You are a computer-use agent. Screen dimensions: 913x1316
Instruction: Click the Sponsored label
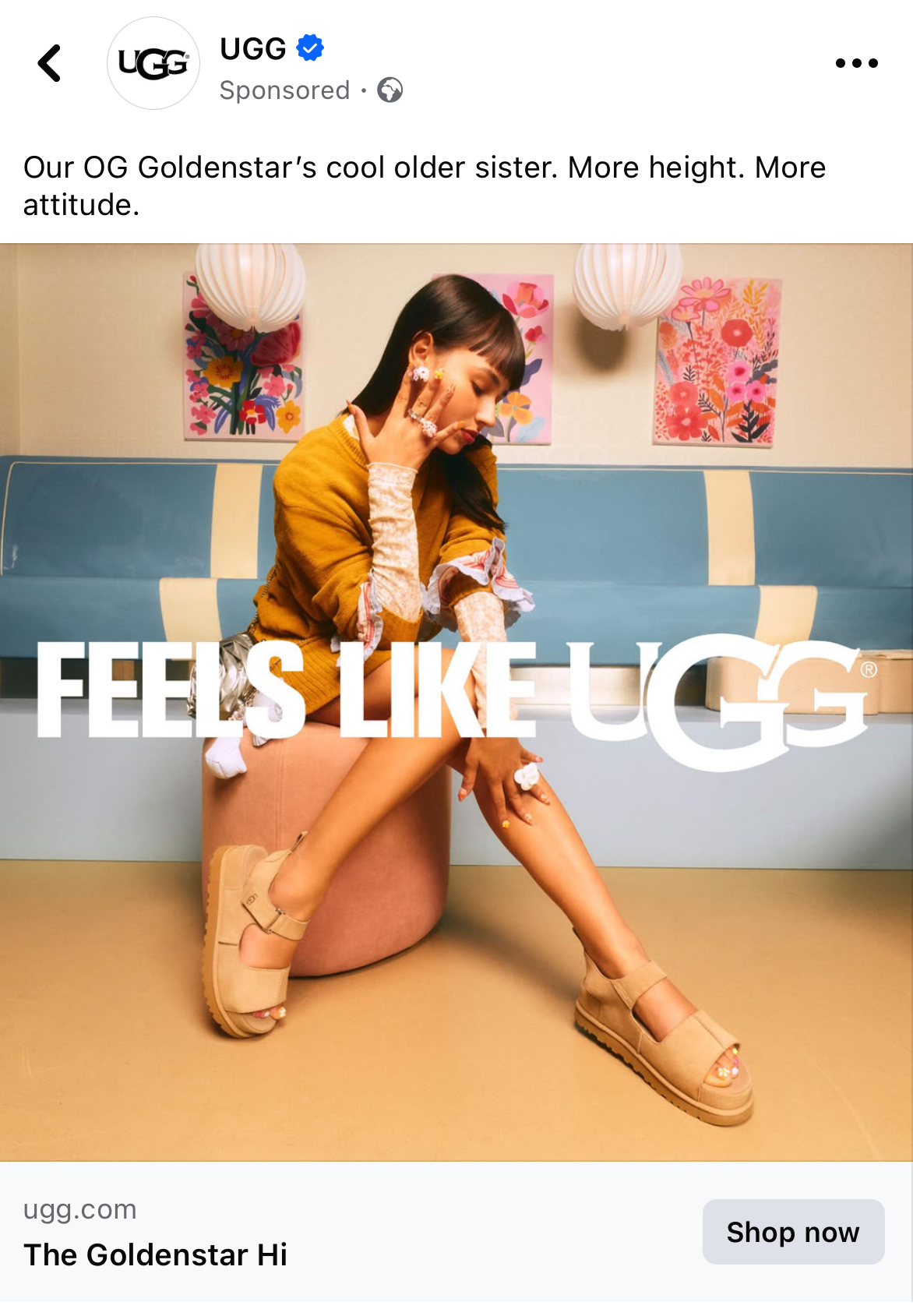(284, 90)
